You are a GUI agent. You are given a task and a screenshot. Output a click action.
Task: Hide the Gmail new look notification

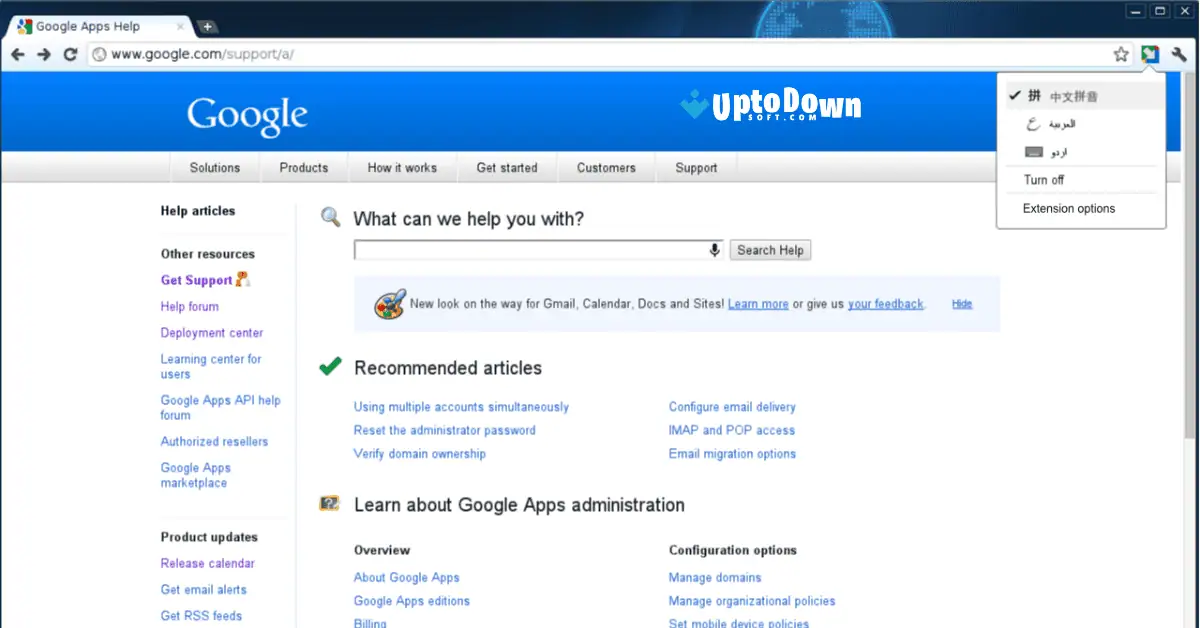coord(961,304)
